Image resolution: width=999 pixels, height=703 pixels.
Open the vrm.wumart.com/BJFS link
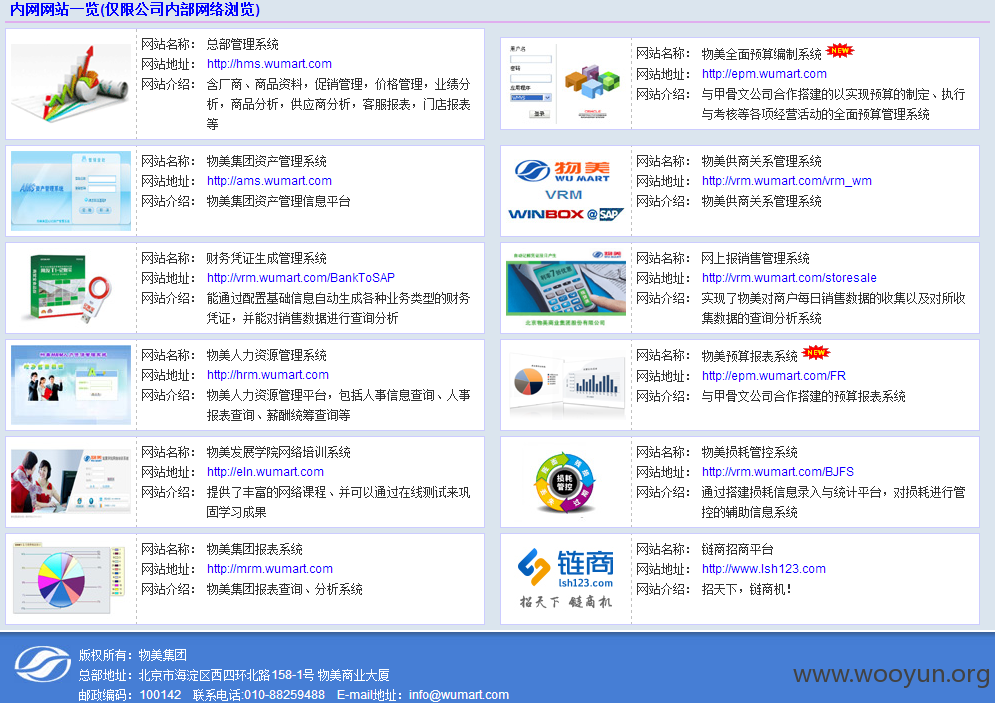click(x=777, y=472)
